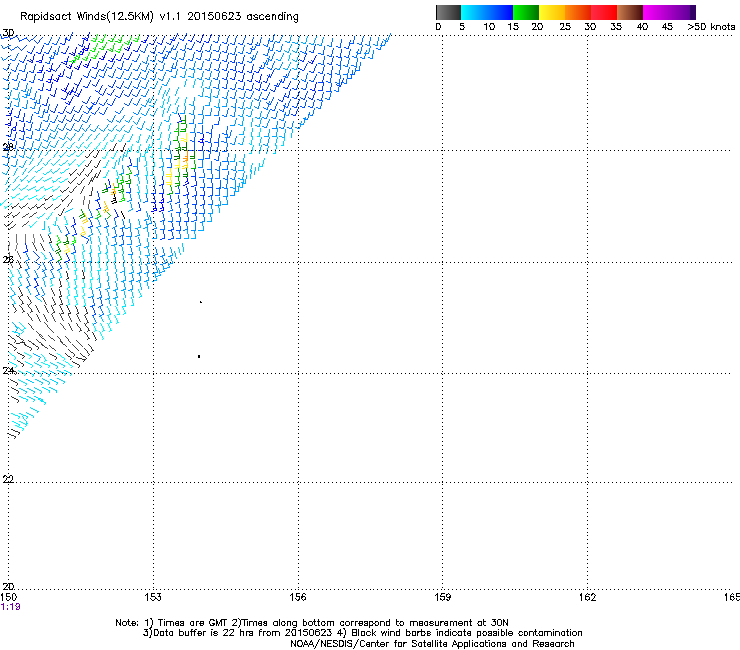Click the >50 knots legend label
Screen dimensions: 740x650
711,27
